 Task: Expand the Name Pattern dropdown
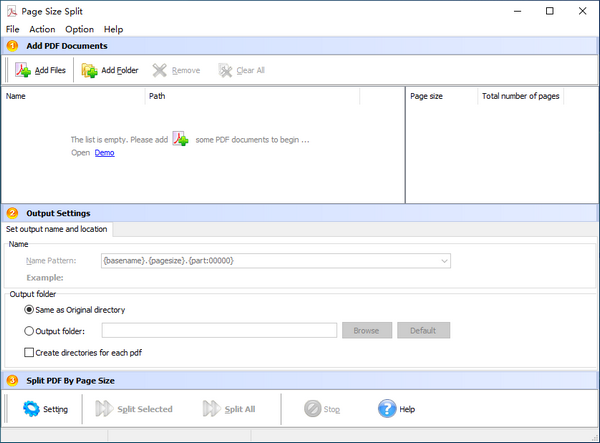(x=444, y=261)
